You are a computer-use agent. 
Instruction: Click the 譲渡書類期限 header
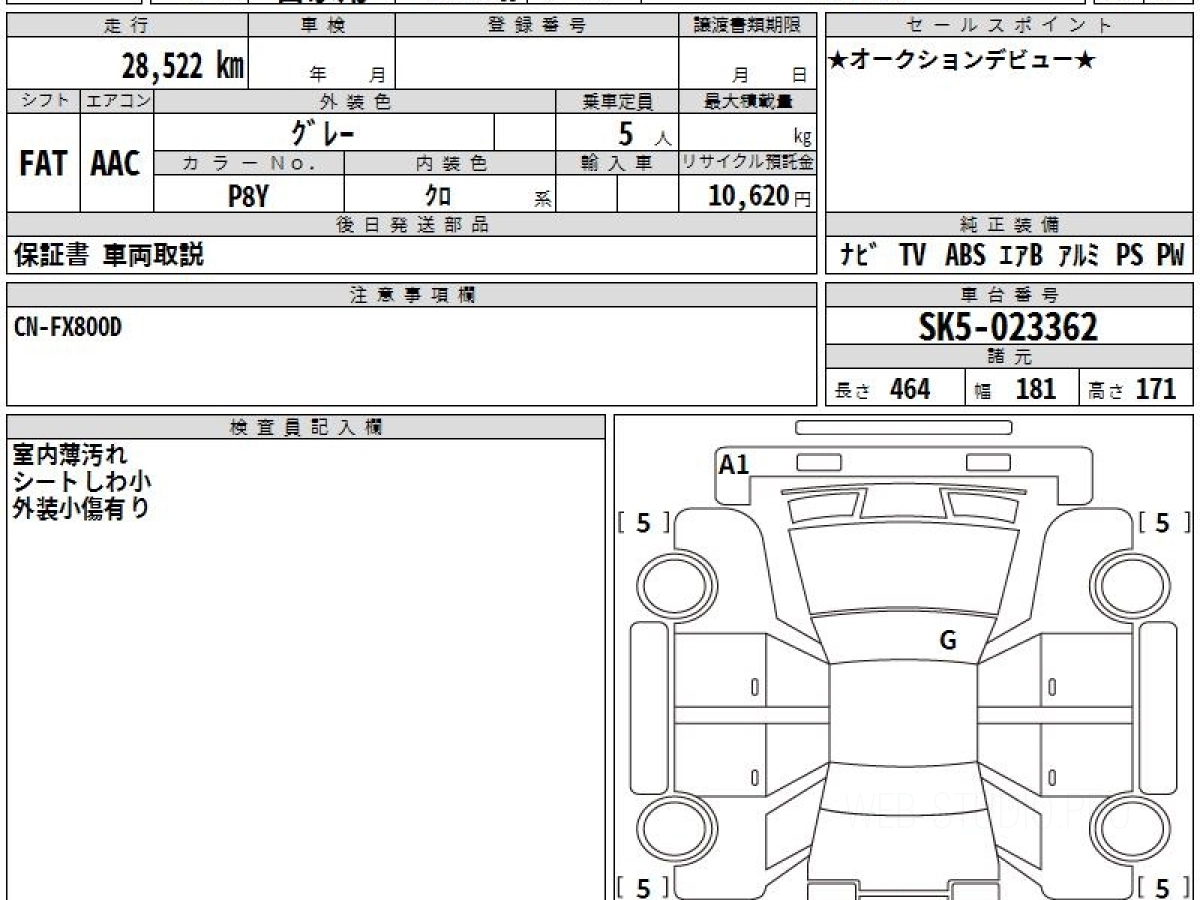748,26
